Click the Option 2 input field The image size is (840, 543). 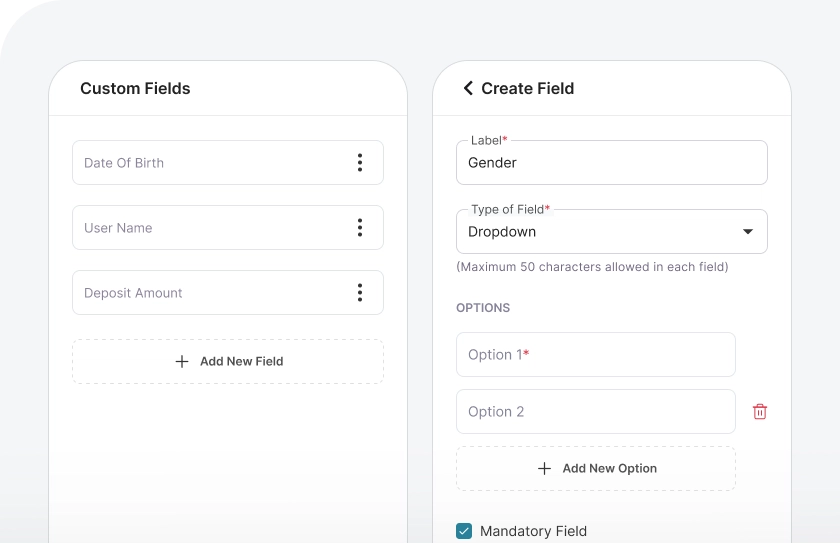595,412
